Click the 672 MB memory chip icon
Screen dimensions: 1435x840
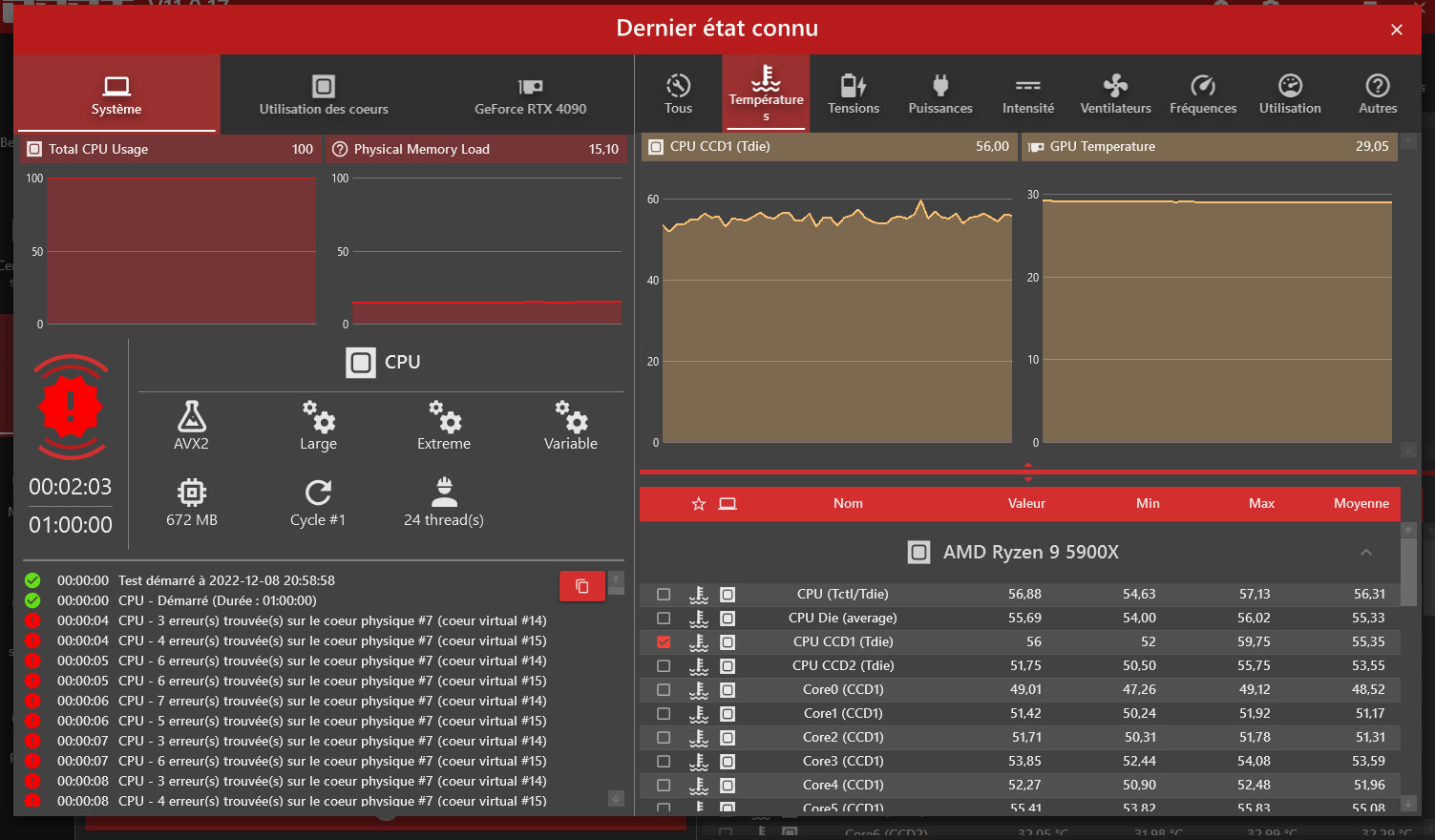tap(192, 493)
